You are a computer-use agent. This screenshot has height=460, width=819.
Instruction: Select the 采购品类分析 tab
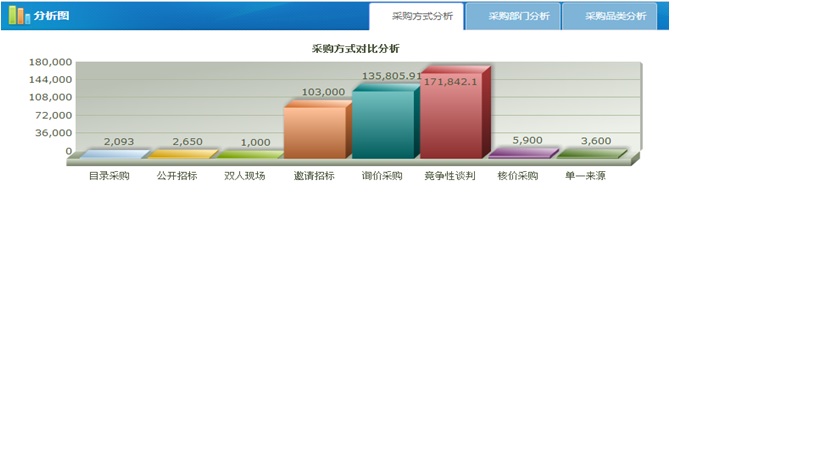point(615,16)
